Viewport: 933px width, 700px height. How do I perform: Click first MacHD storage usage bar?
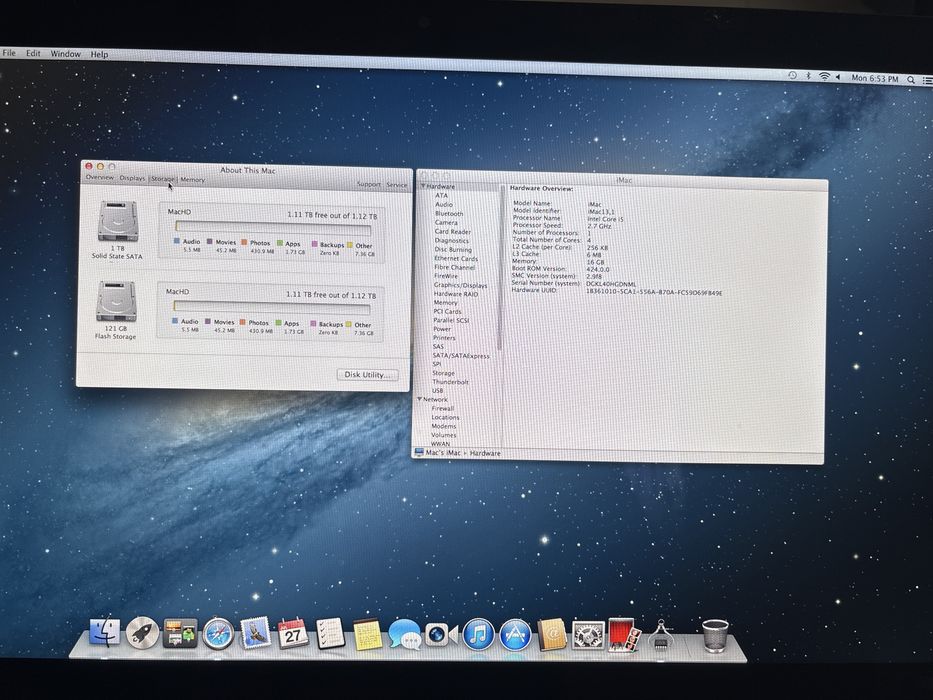coord(273,228)
